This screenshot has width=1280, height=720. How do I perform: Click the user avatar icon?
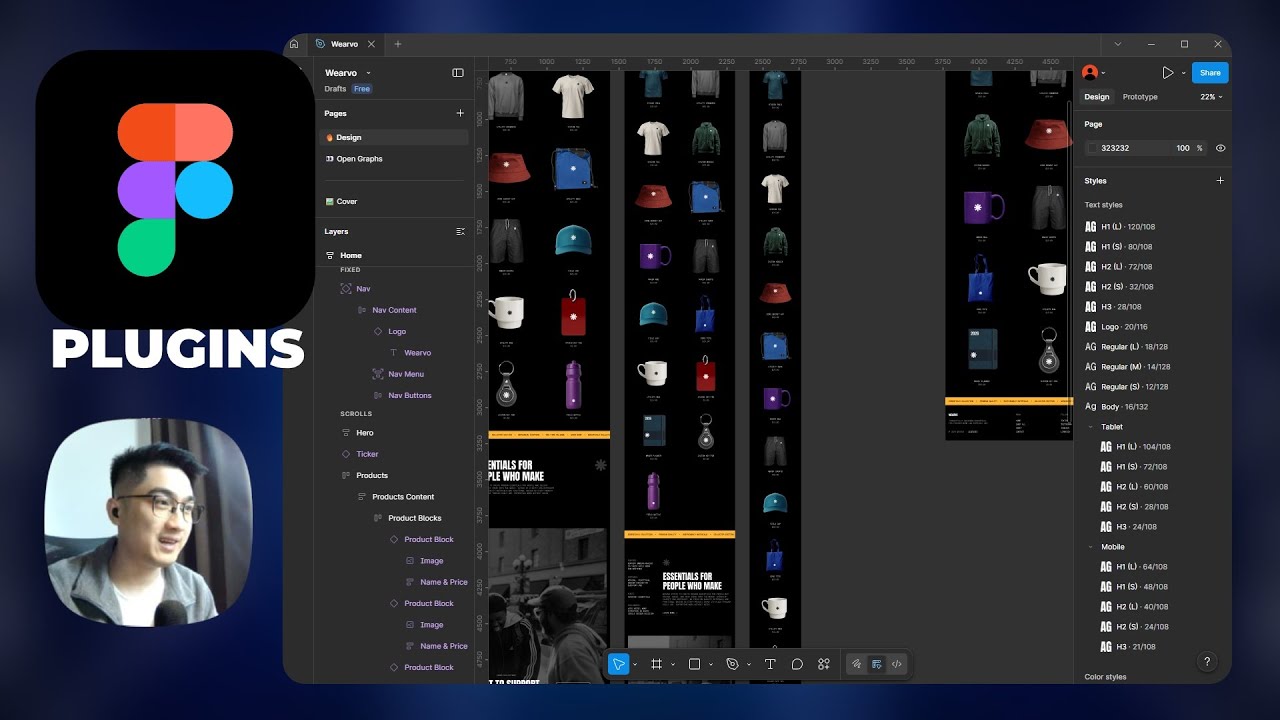pyautogui.click(x=1089, y=73)
